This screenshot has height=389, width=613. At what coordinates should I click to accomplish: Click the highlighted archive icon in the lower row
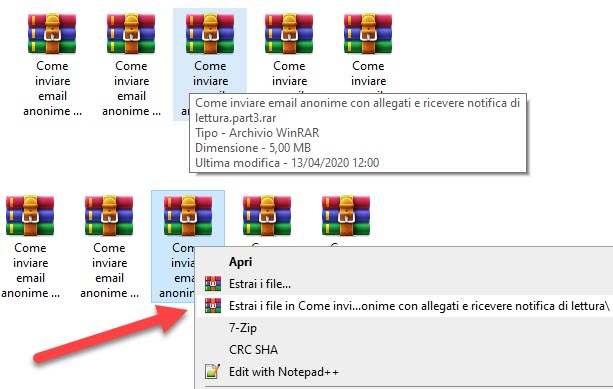(x=188, y=216)
